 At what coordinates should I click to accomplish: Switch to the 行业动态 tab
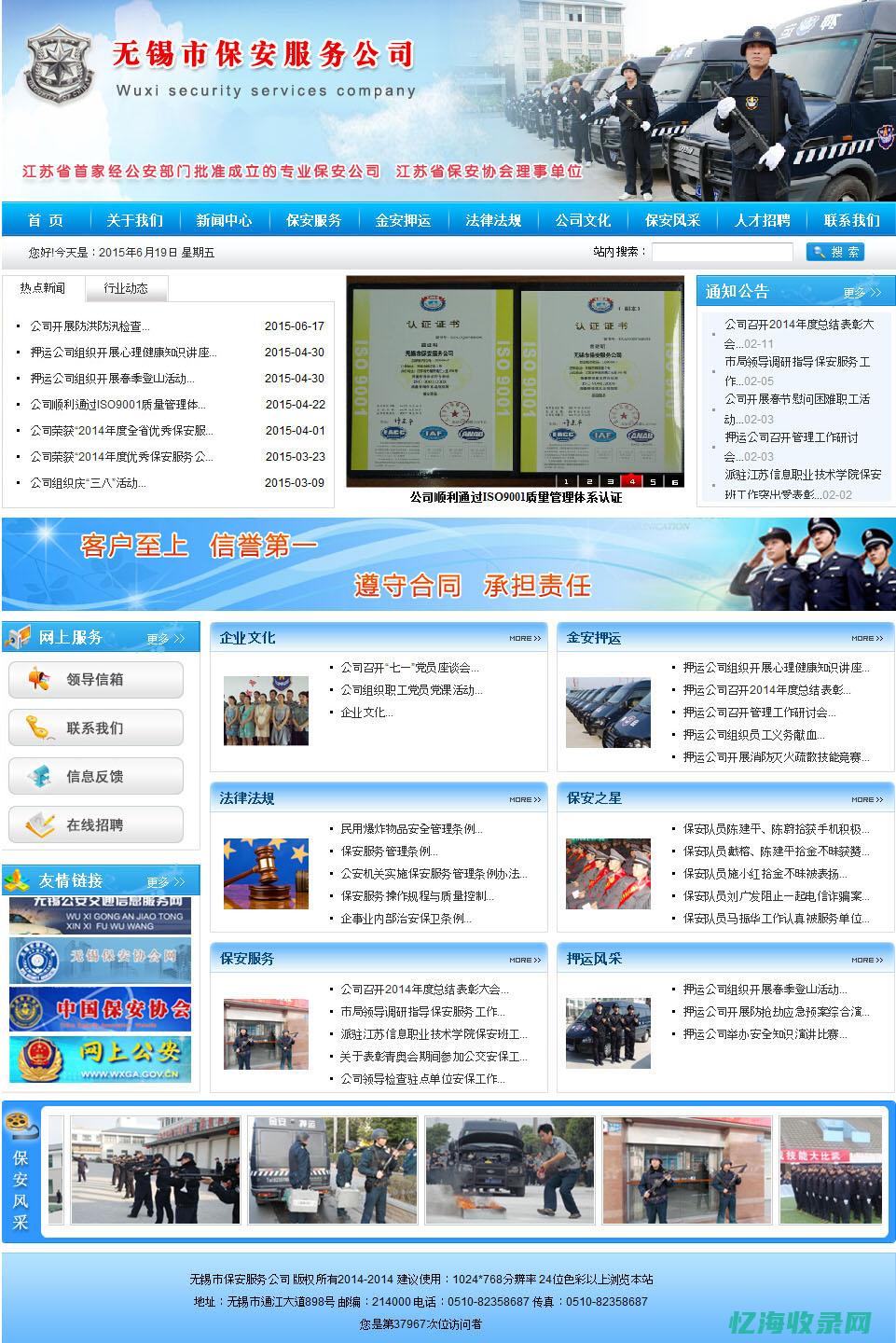click(x=127, y=288)
